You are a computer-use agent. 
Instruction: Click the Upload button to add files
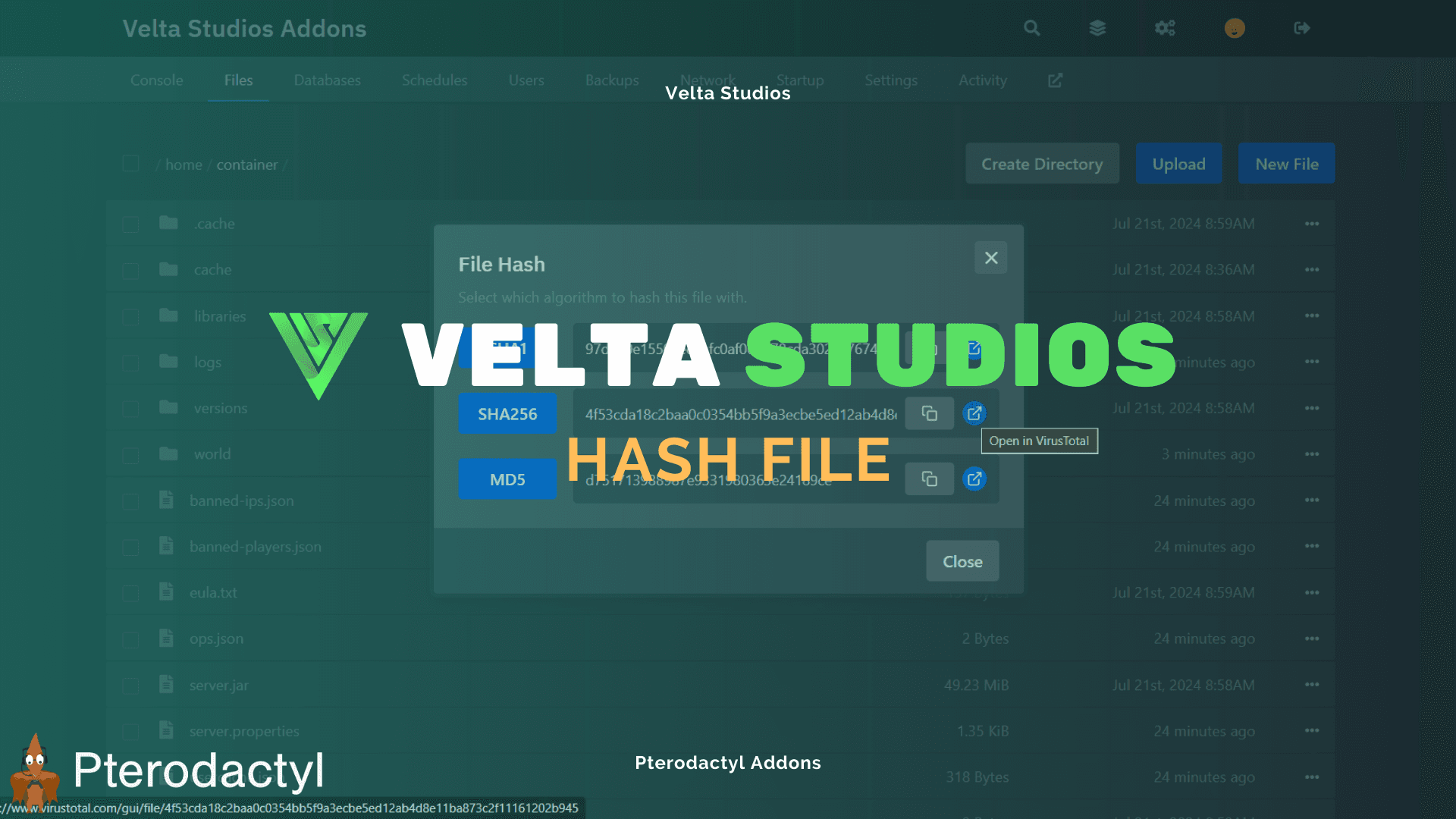(x=1178, y=164)
